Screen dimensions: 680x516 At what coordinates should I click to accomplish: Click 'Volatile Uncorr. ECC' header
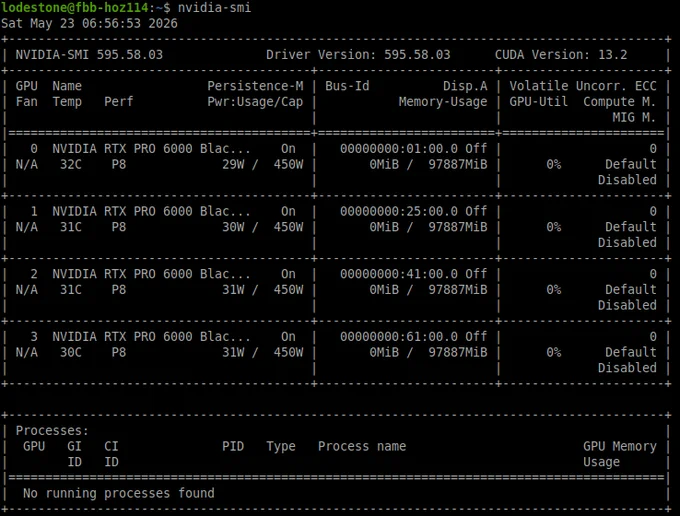(x=583, y=86)
